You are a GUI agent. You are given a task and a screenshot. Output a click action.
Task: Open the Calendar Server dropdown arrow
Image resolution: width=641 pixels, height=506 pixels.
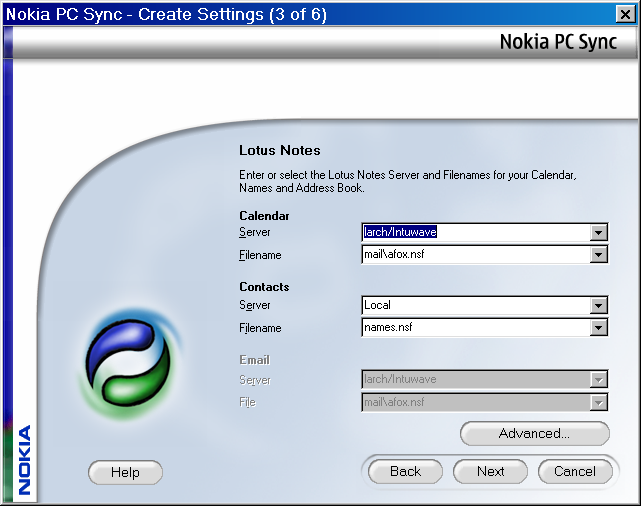click(598, 233)
